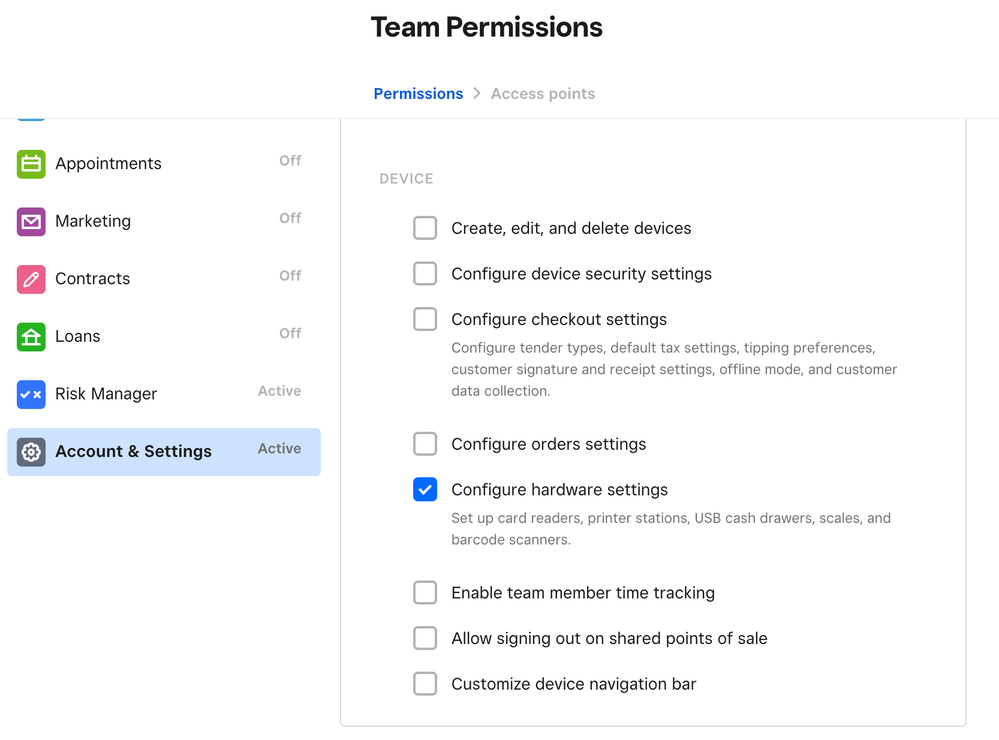Image resolution: width=999 pixels, height=740 pixels.
Task: Enable Create, edit, and delete devices
Action: (425, 228)
